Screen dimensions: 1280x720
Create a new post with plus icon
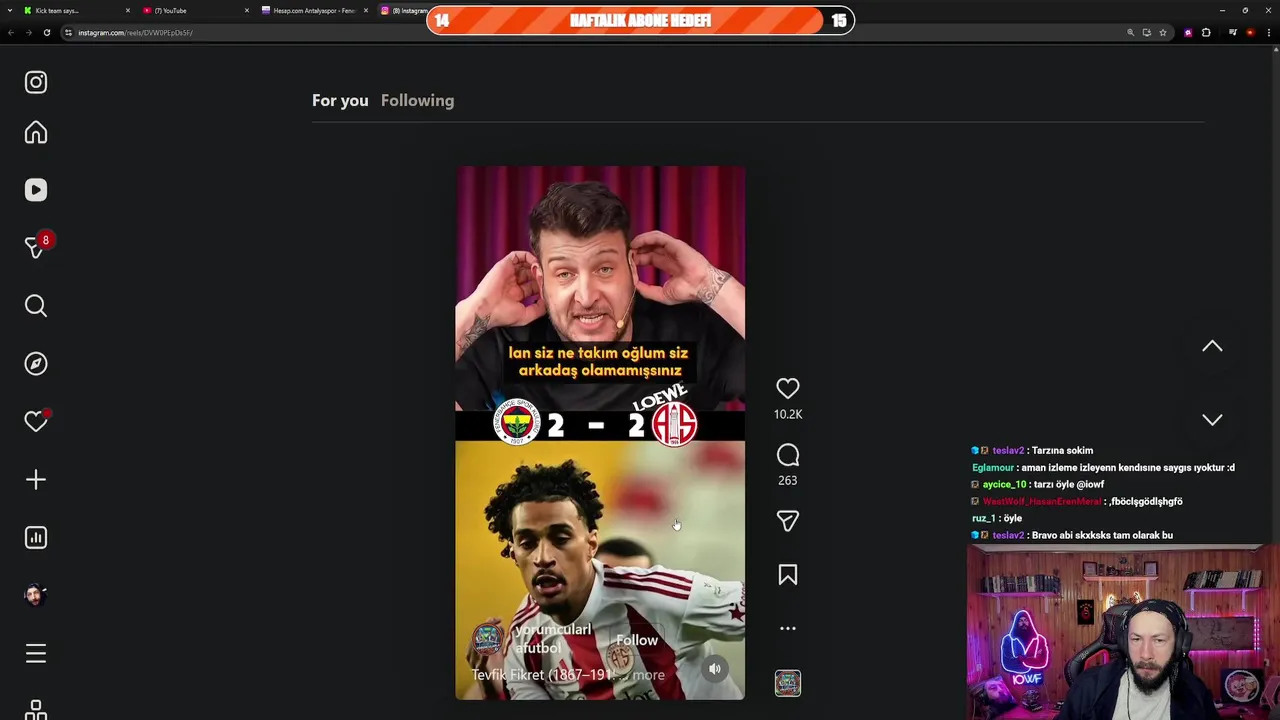tap(36, 480)
